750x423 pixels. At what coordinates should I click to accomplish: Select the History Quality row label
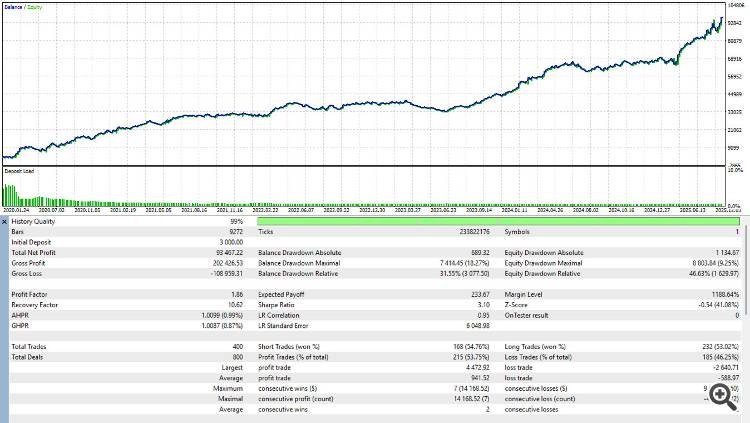33,222
